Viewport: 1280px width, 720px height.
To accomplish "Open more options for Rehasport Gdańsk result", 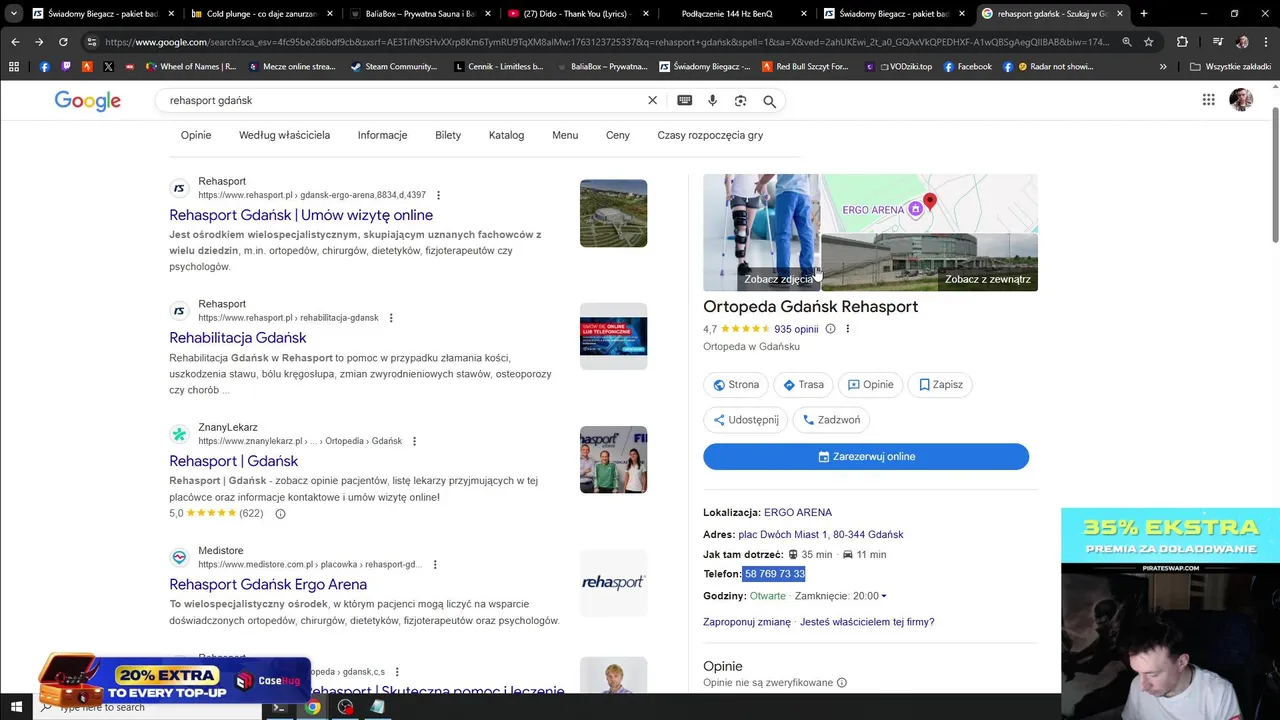I will click(x=438, y=195).
